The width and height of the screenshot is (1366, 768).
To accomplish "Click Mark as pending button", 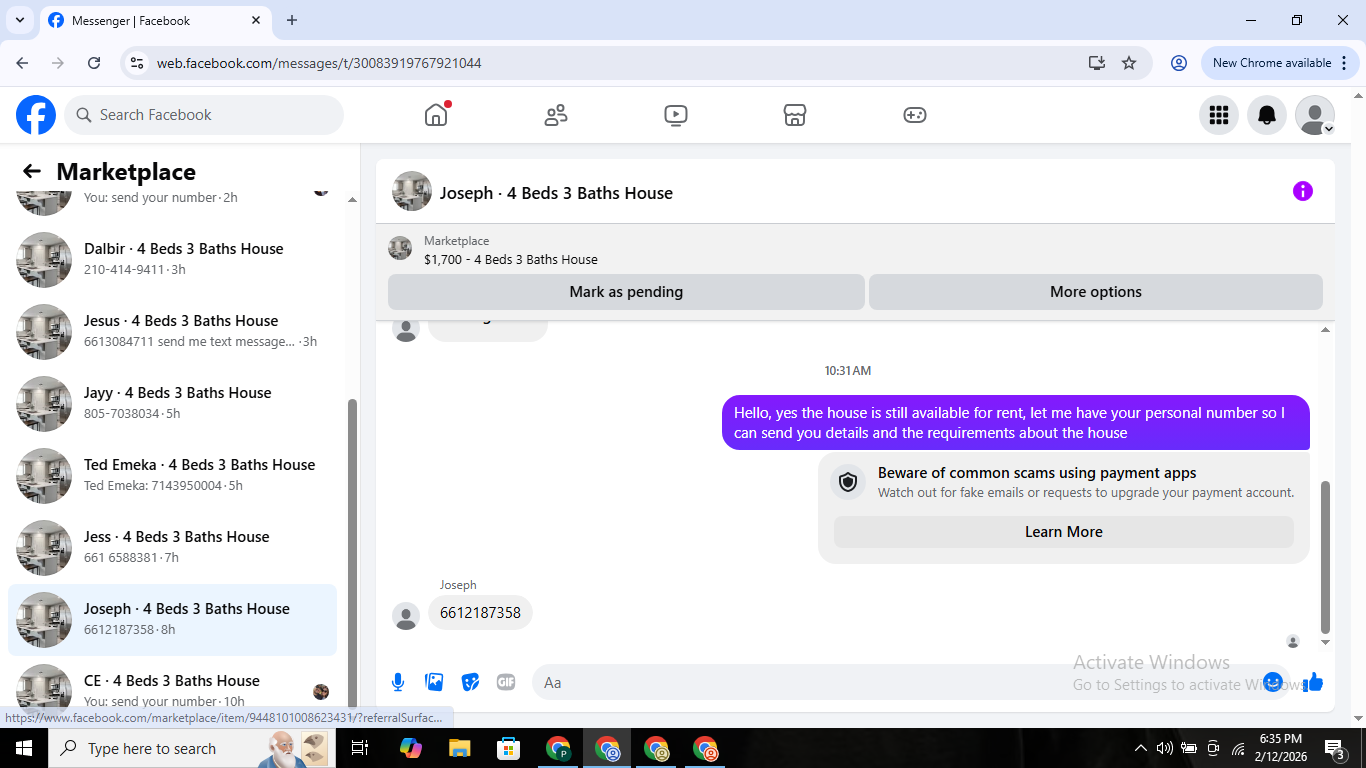I will click(626, 292).
